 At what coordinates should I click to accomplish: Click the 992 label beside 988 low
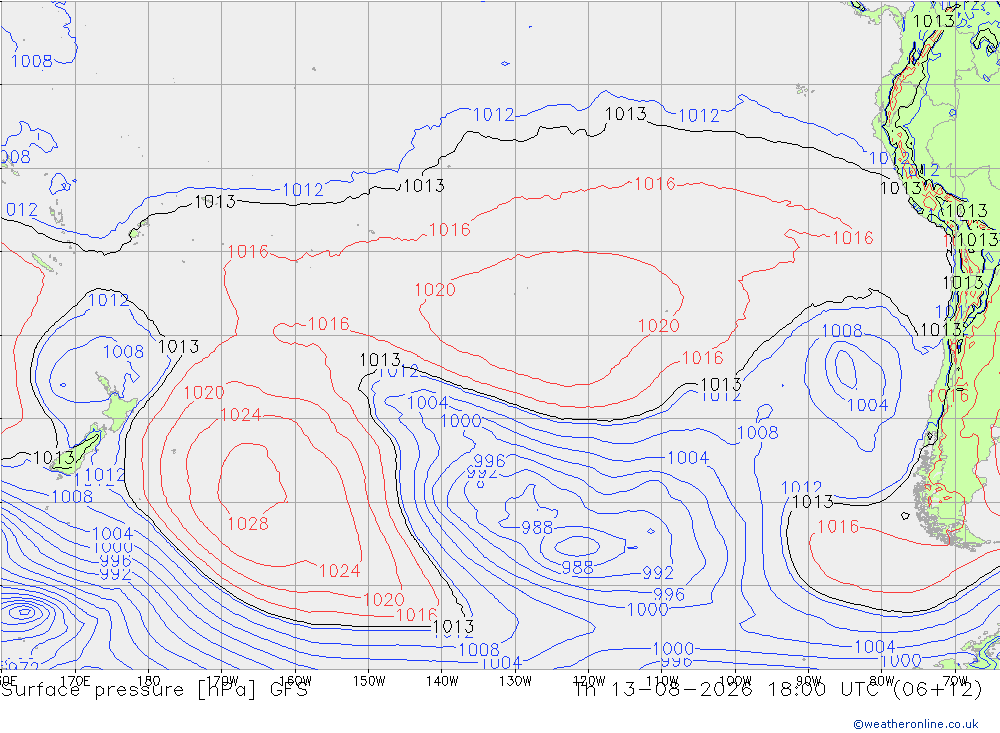click(x=658, y=573)
